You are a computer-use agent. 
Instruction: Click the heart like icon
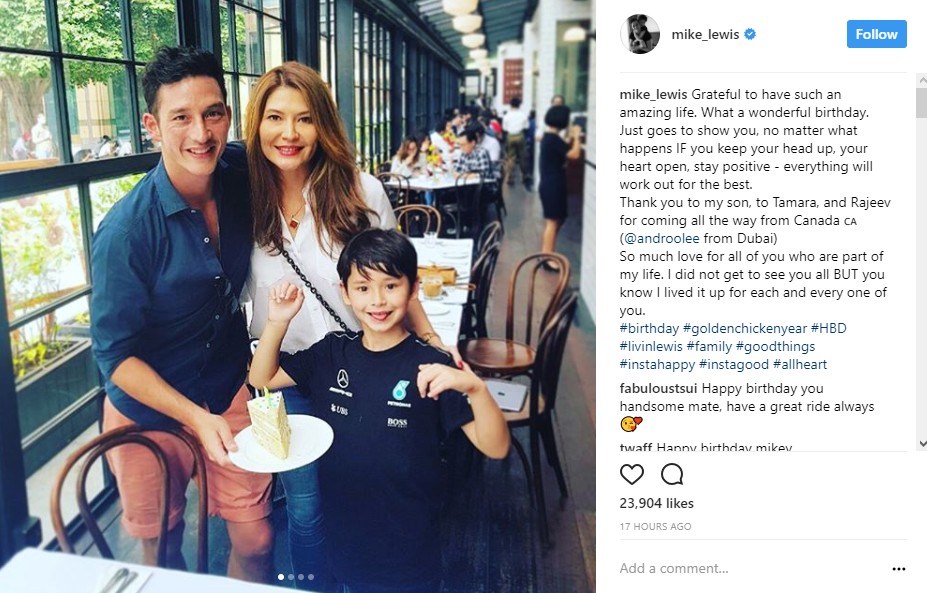631,474
